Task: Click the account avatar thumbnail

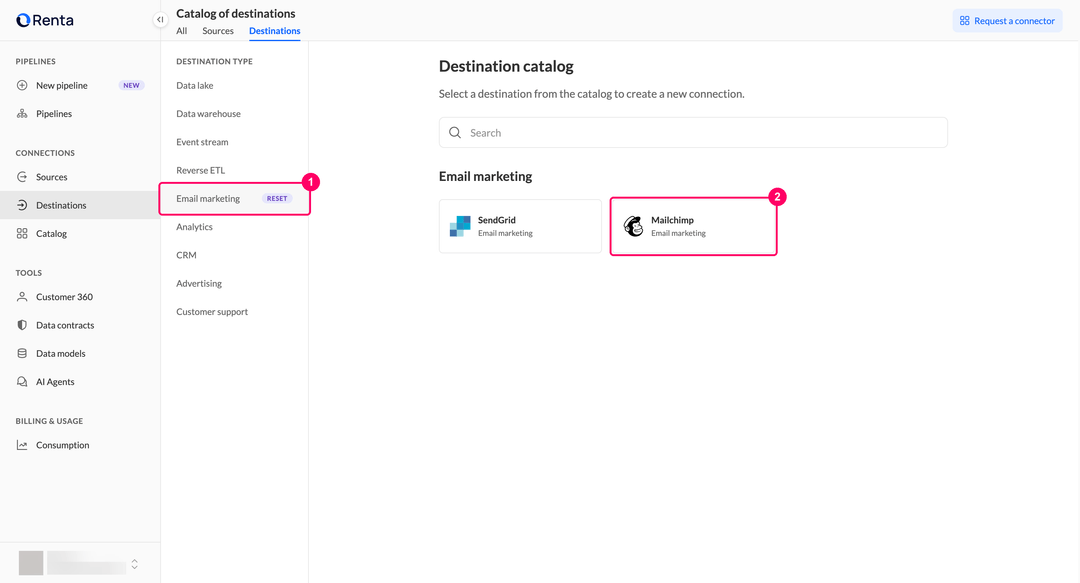Action: 31,563
